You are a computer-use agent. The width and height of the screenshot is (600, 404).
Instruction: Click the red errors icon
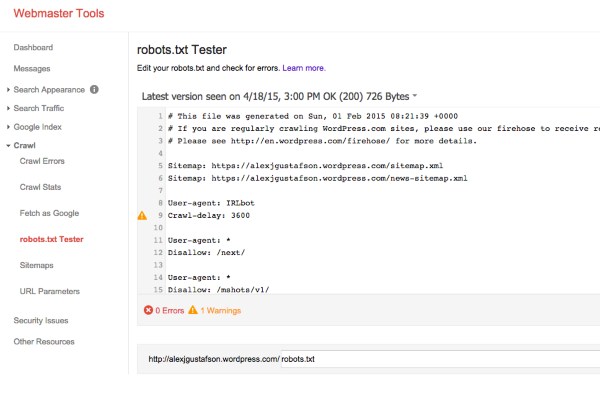(148, 311)
